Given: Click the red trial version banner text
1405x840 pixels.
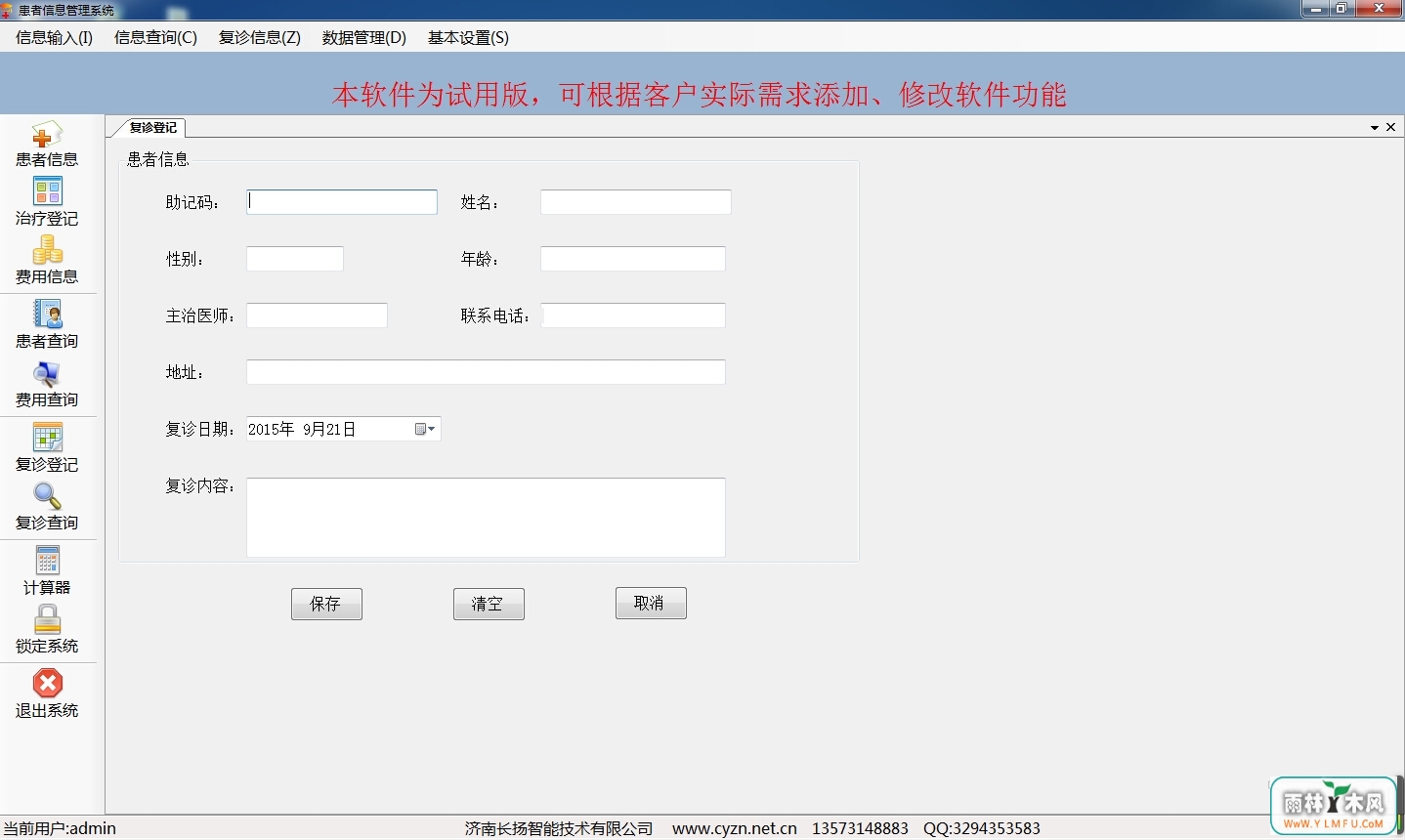Looking at the screenshot, I should click(x=700, y=95).
